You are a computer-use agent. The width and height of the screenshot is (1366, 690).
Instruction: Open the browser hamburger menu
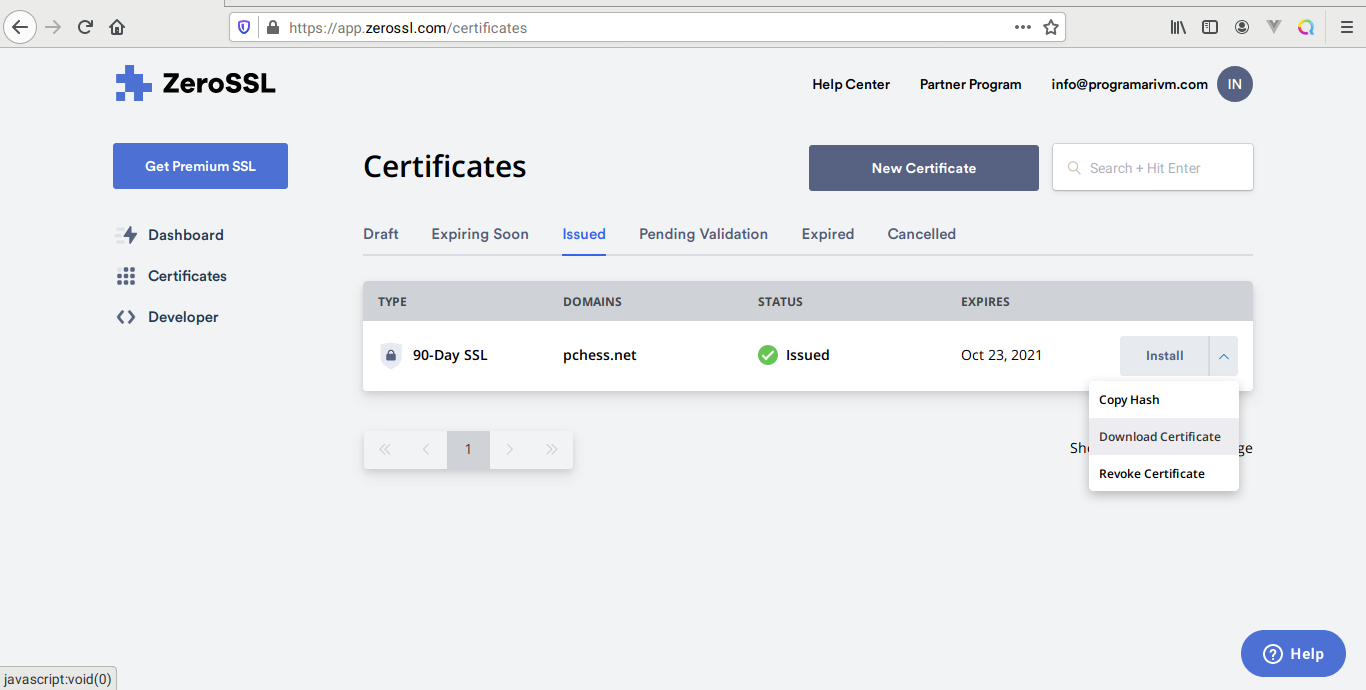point(1346,28)
